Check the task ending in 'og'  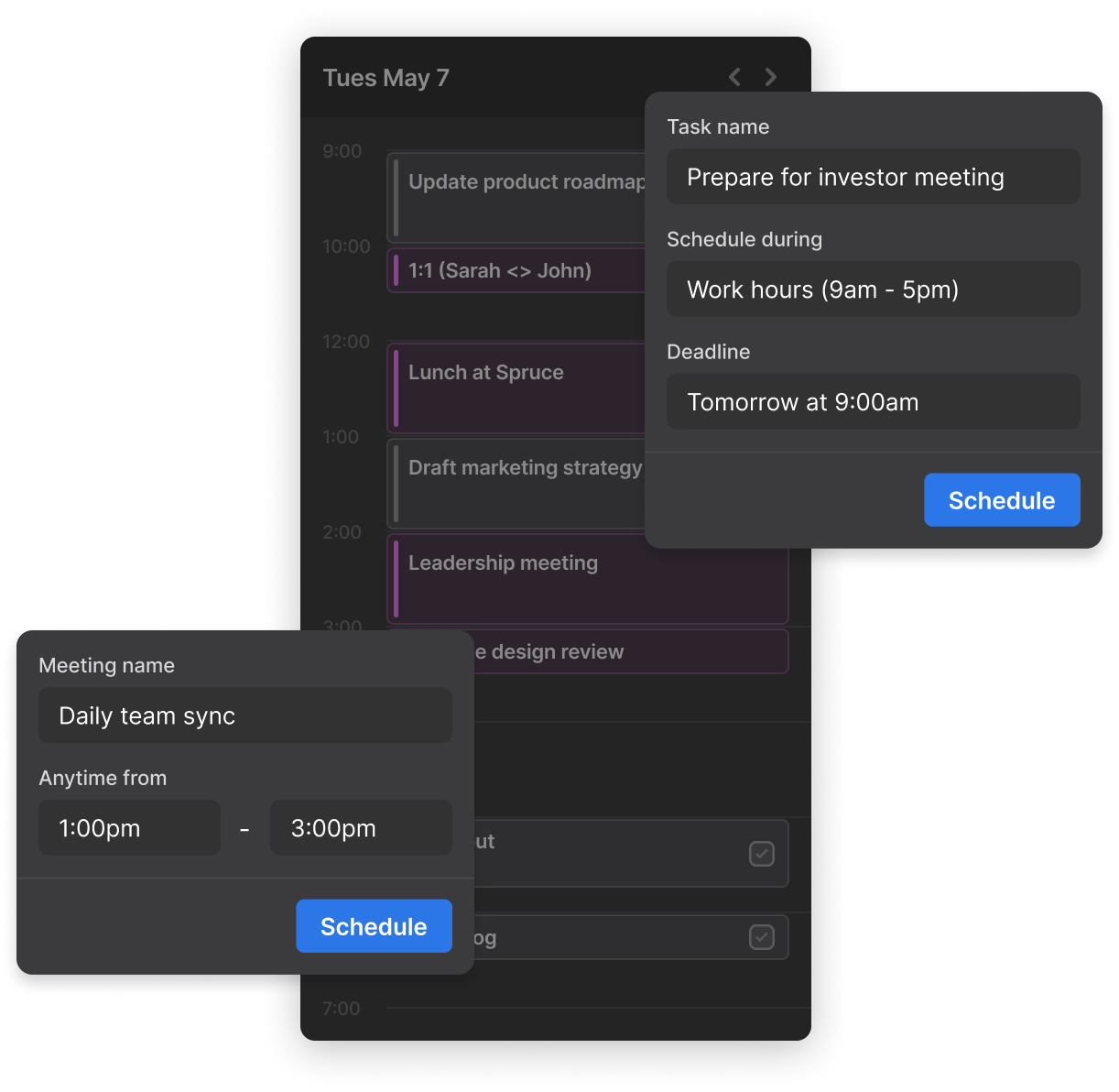click(762, 937)
